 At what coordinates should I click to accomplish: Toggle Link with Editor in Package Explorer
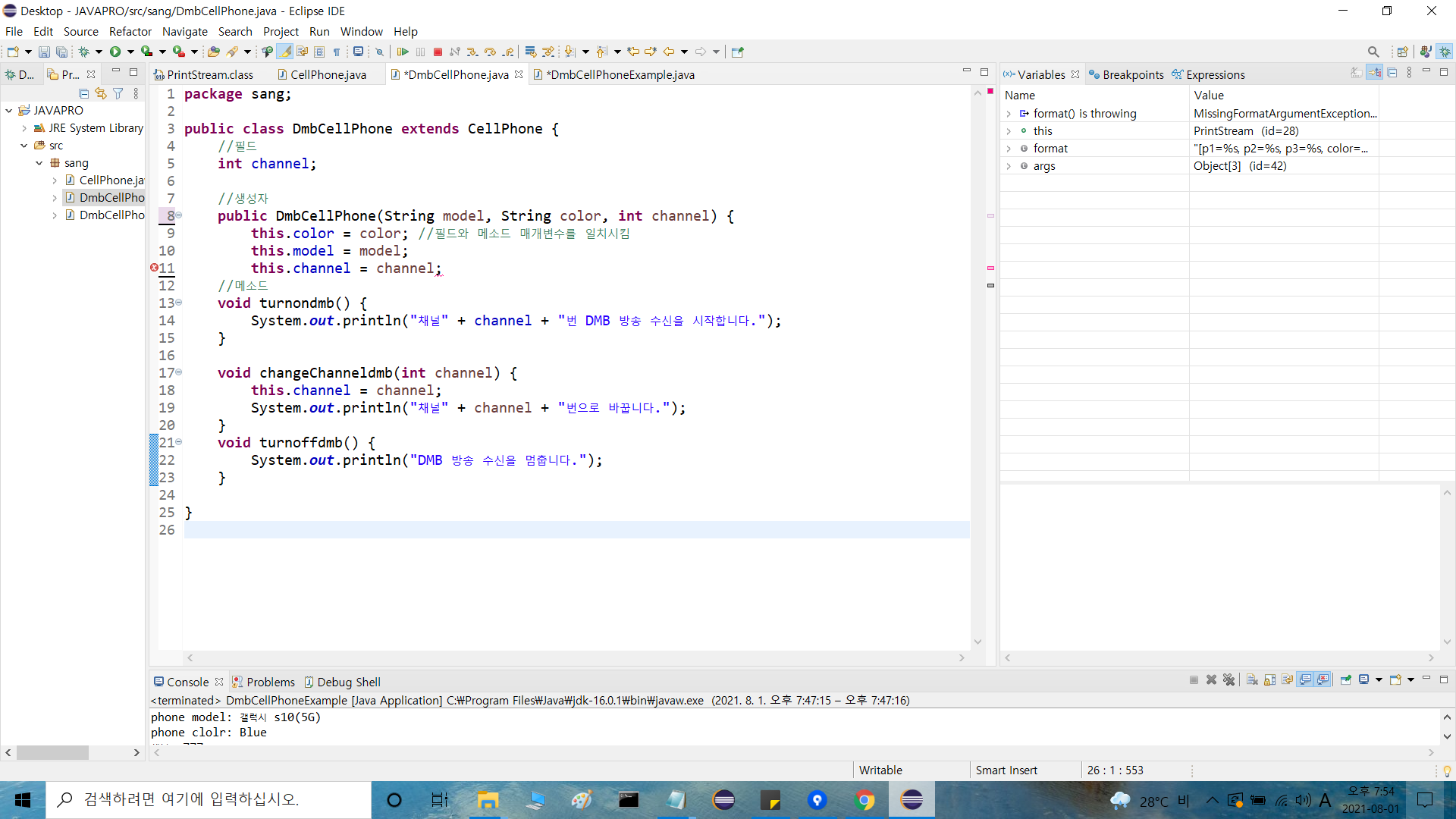(101, 93)
